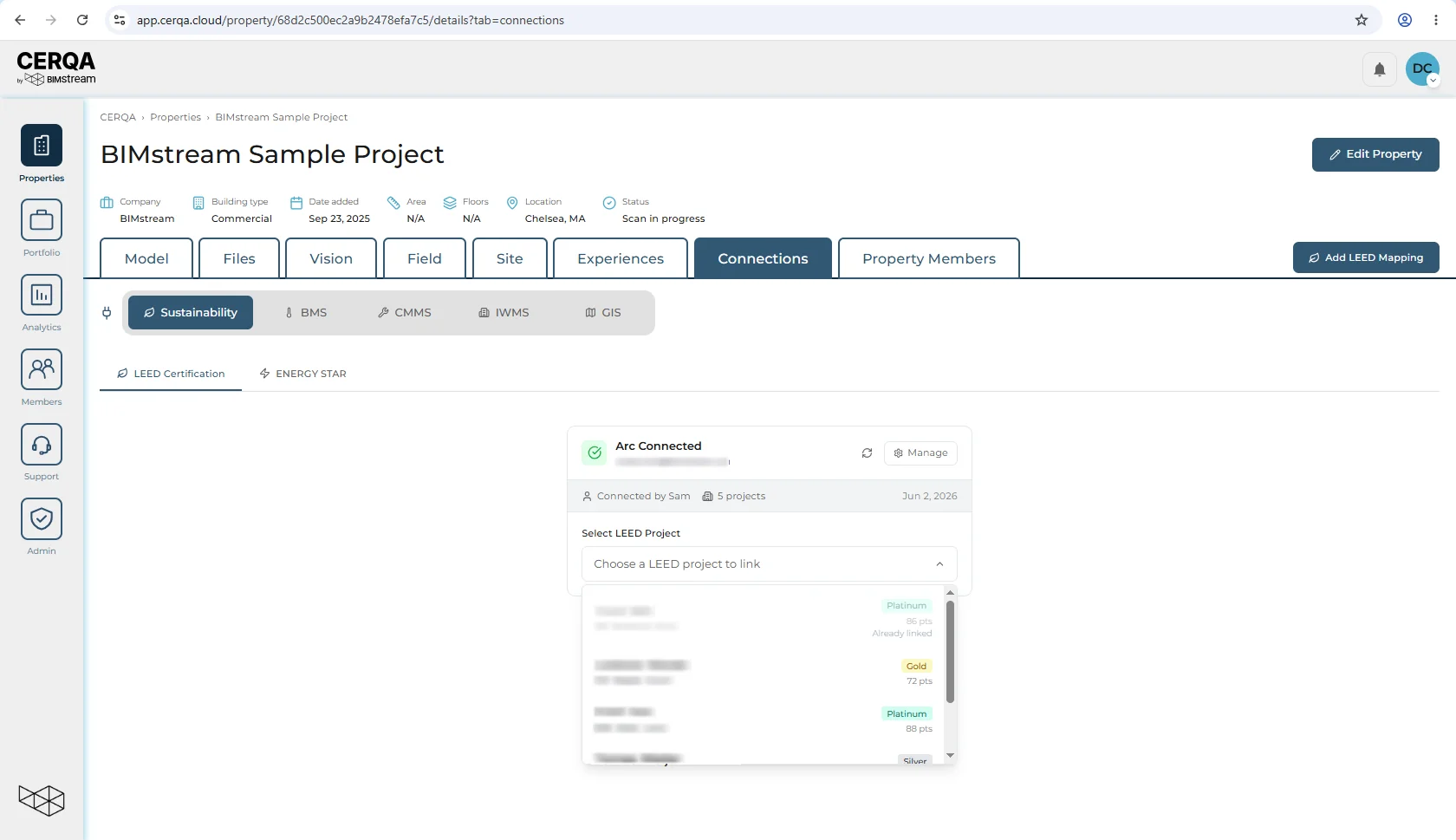Click the Jun 2, 2026 date text
Screen dimensions: 1456x840
tap(929, 496)
